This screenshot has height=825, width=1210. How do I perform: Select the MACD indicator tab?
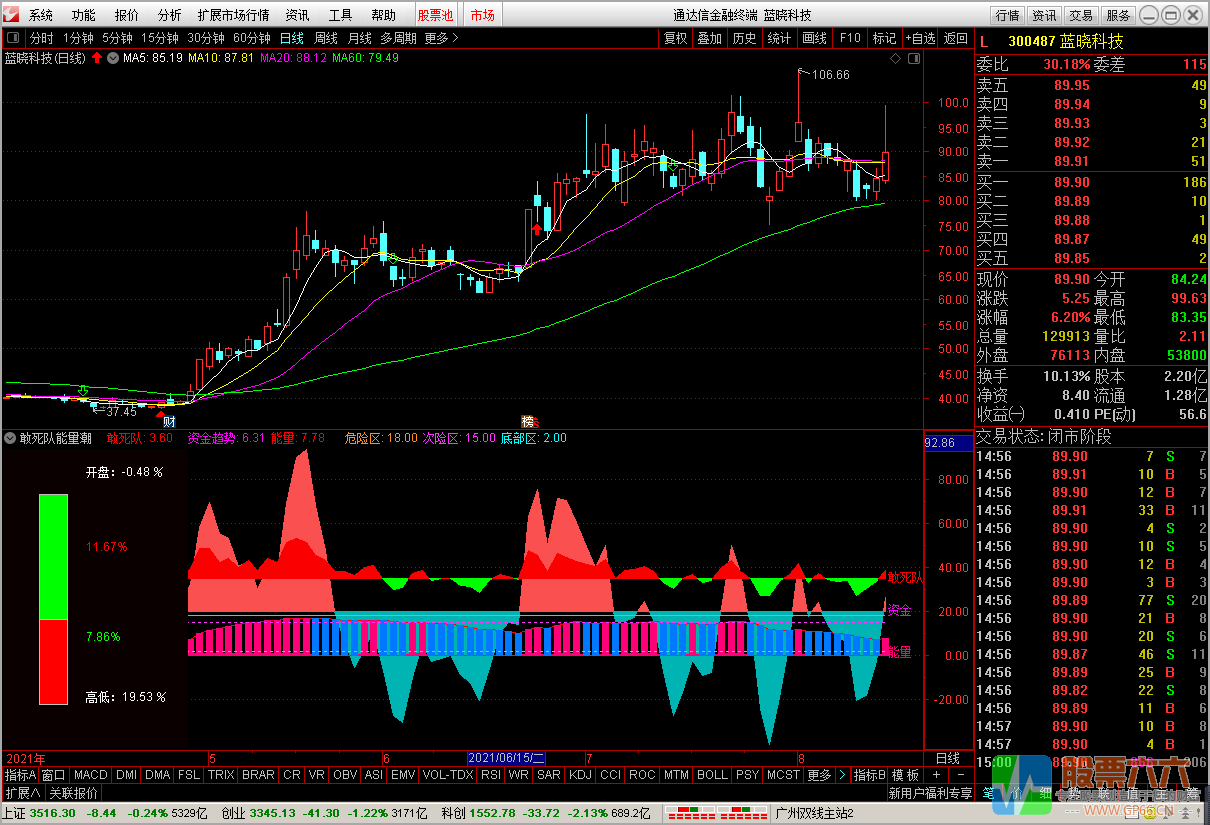tap(90, 775)
